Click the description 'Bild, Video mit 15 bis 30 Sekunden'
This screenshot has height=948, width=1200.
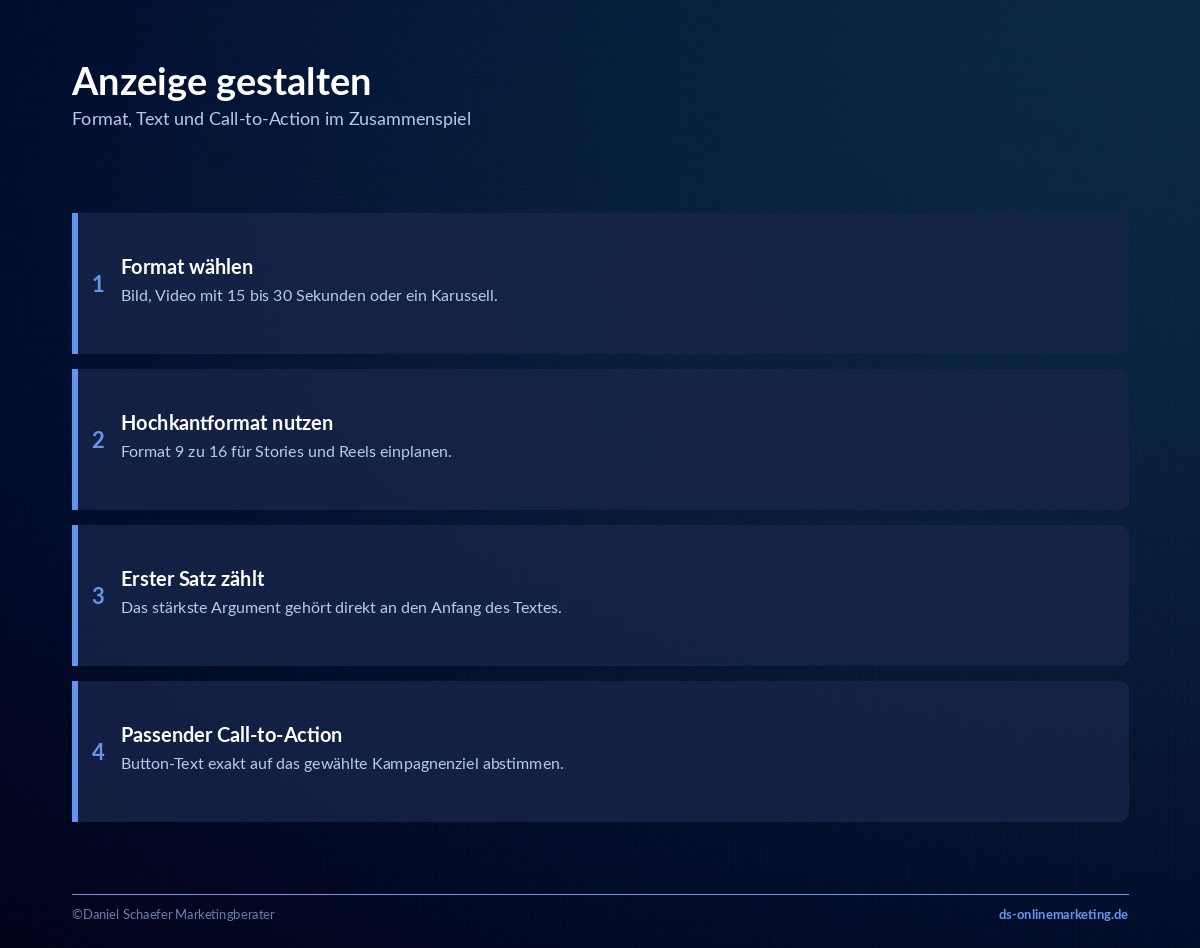click(x=243, y=296)
